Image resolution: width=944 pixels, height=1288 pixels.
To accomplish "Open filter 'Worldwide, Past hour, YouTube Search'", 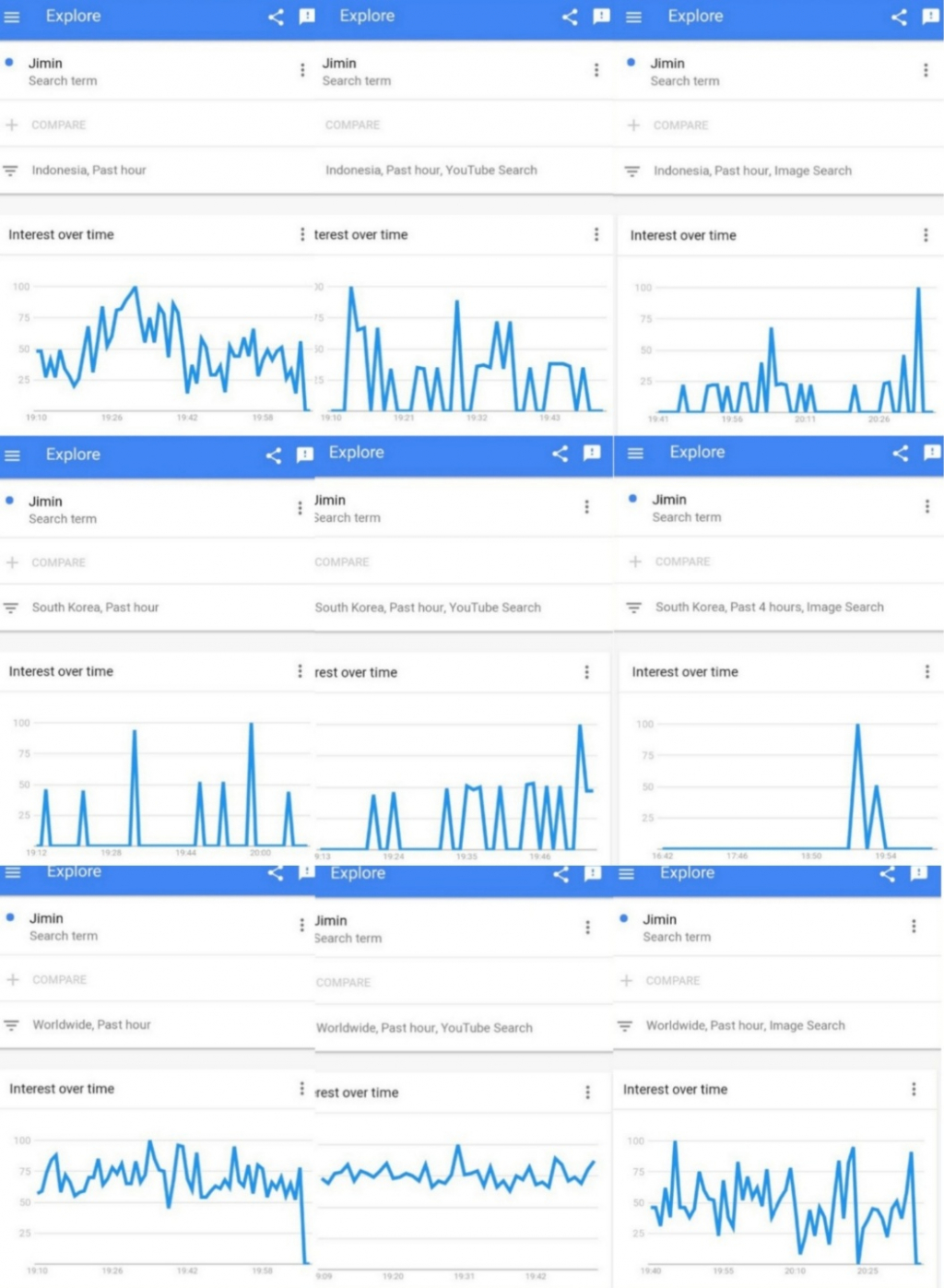I will point(424,1027).
